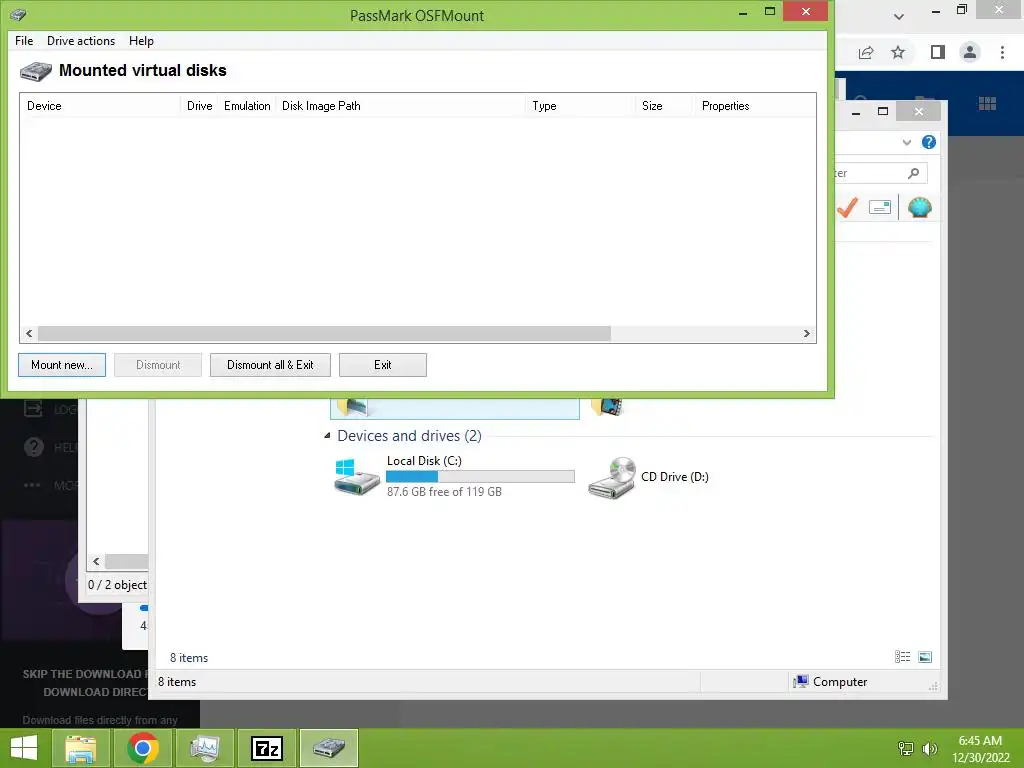The width and height of the screenshot is (1024, 768).
Task: Open 7-Zip from the taskbar
Action: (266, 748)
